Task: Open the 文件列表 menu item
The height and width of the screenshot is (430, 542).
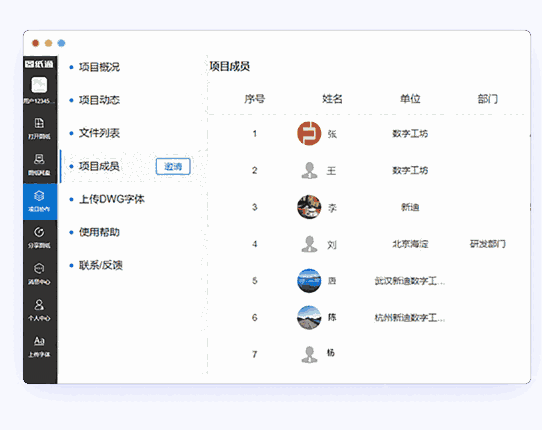Action: [x=99, y=133]
